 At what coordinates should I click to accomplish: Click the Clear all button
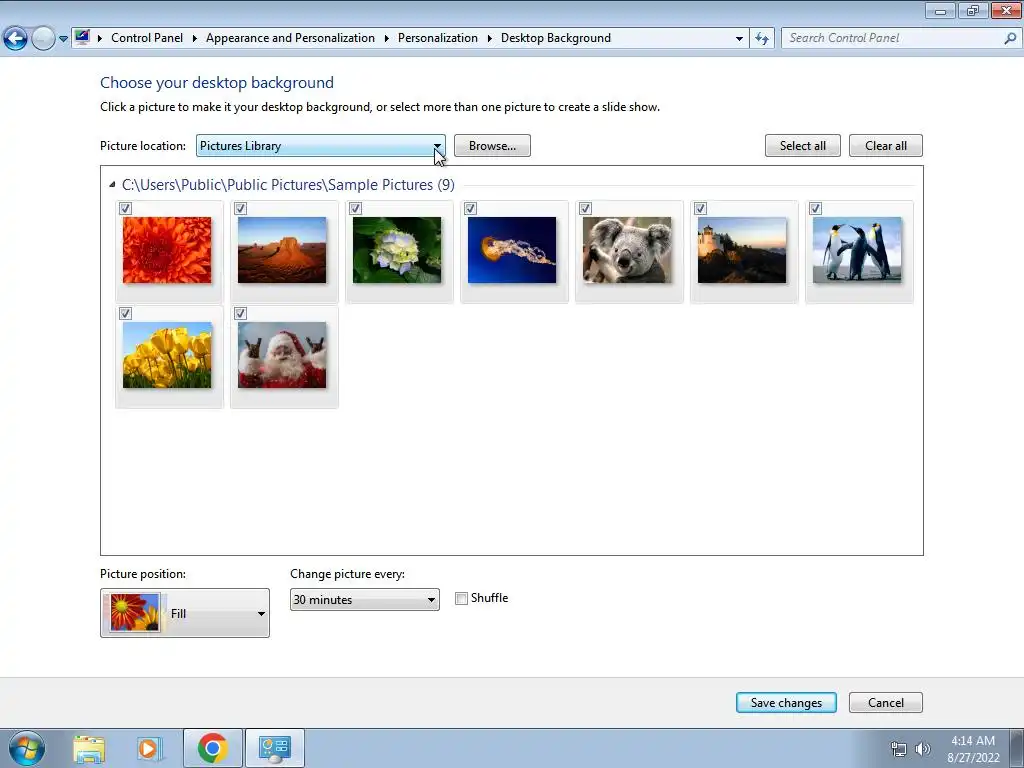point(886,146)
